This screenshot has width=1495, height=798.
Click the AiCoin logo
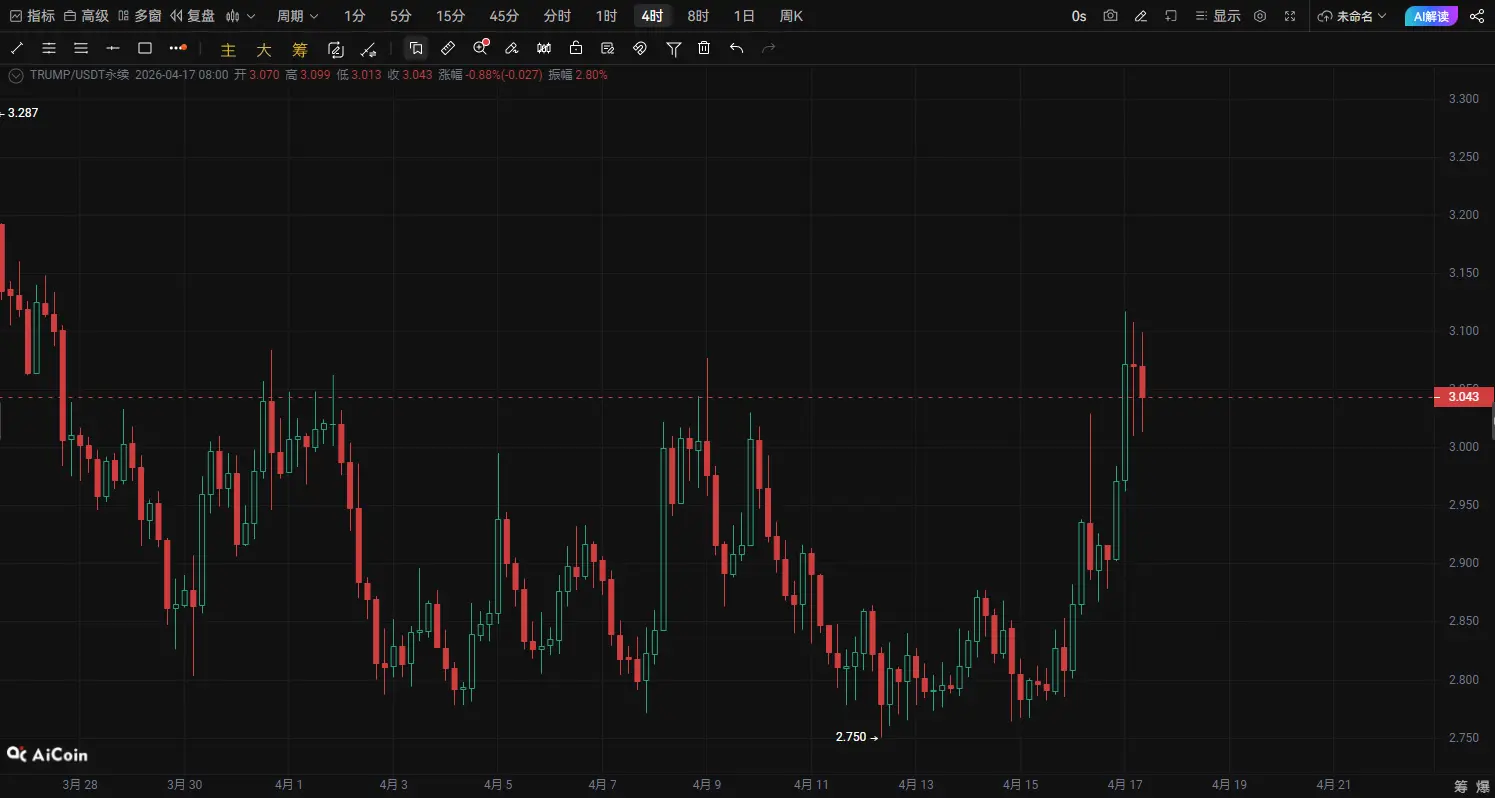(x=47, y=754)
